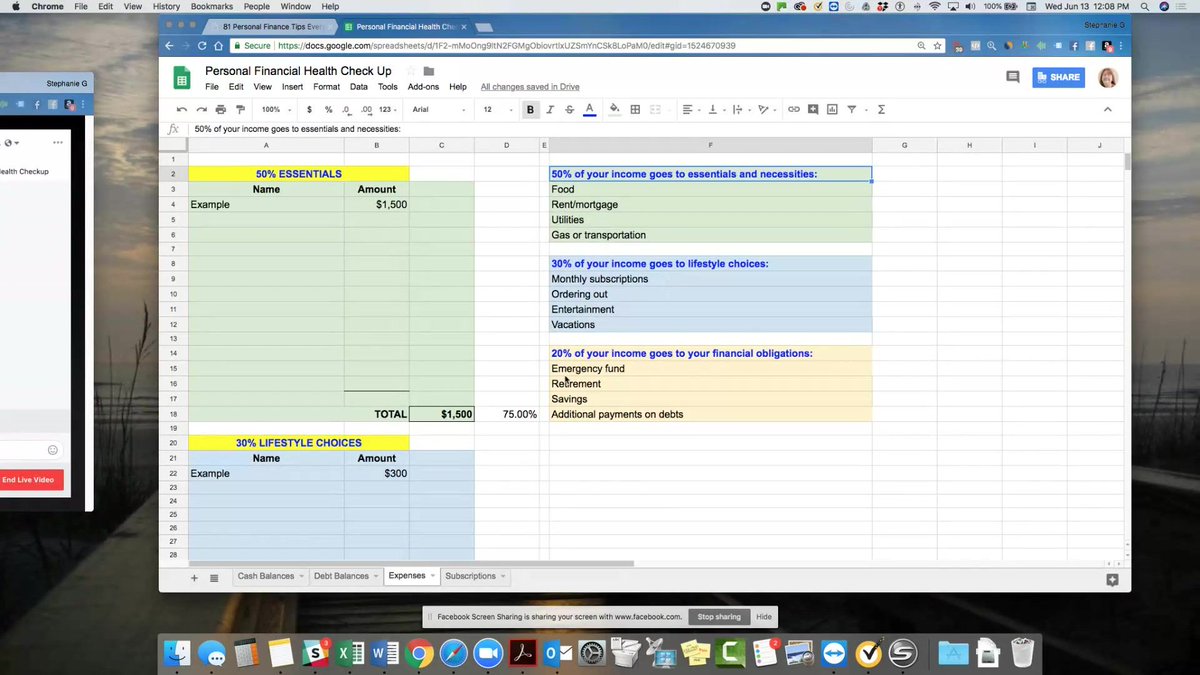1200x675 pixels.
Task: Add a new sheet with the plus button
Action: click(x=194, y=577)
